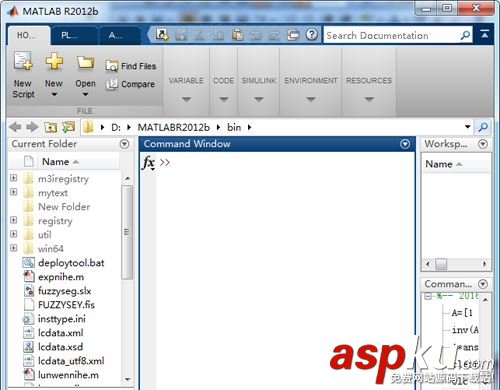Collapse the Command History date node

(x=428, y=296)
